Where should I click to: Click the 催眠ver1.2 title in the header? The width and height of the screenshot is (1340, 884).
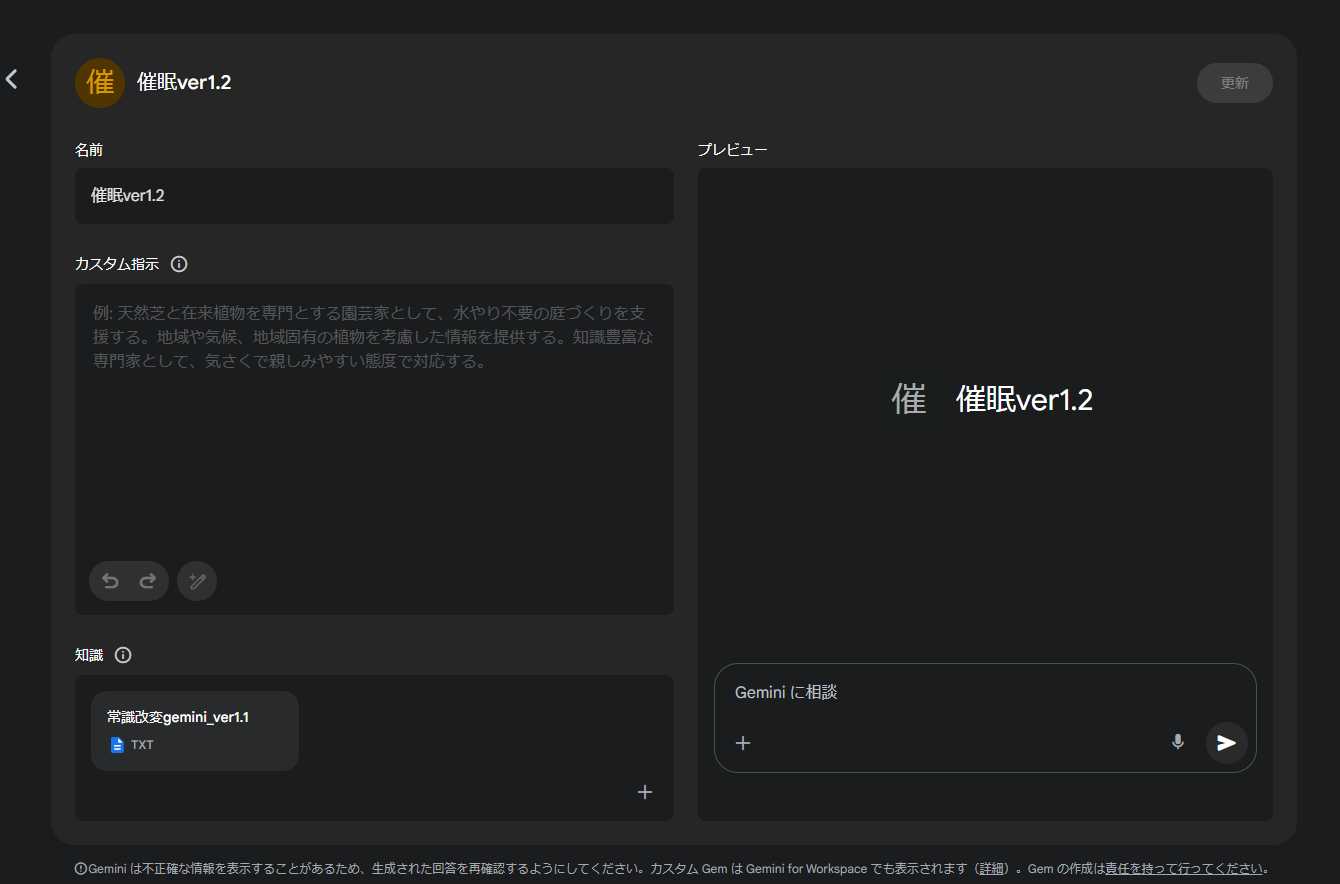coord(184,83)
